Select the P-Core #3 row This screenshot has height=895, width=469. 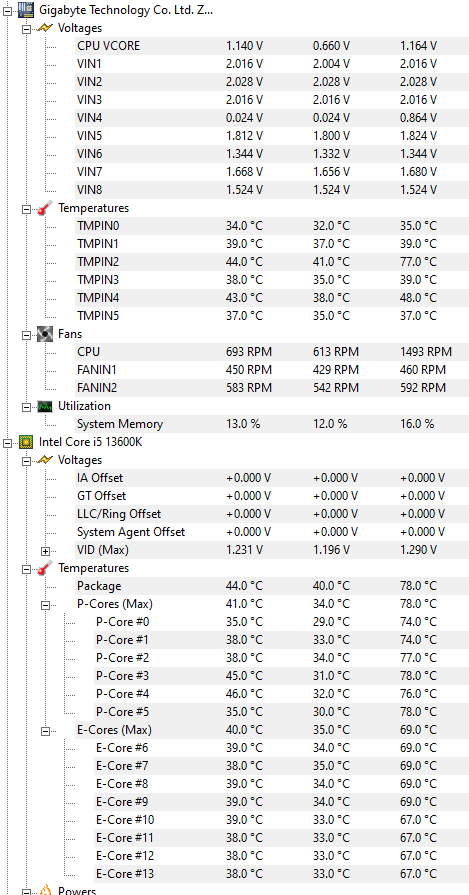pos(280,676)
